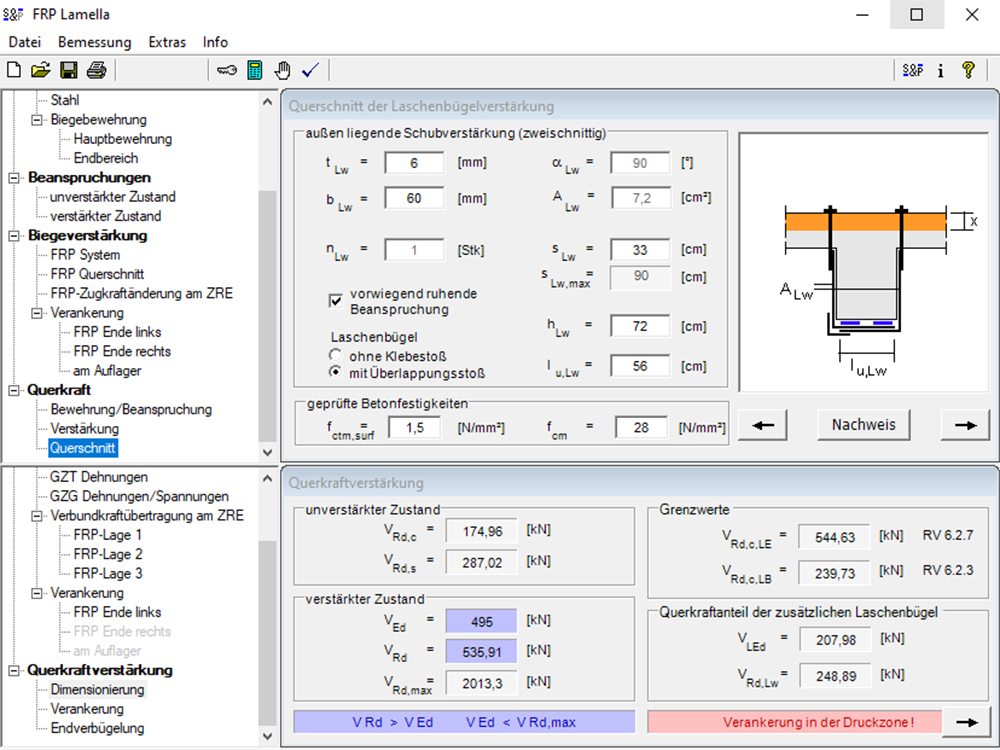Click the hand icon in the toolbar

point(283,70)
